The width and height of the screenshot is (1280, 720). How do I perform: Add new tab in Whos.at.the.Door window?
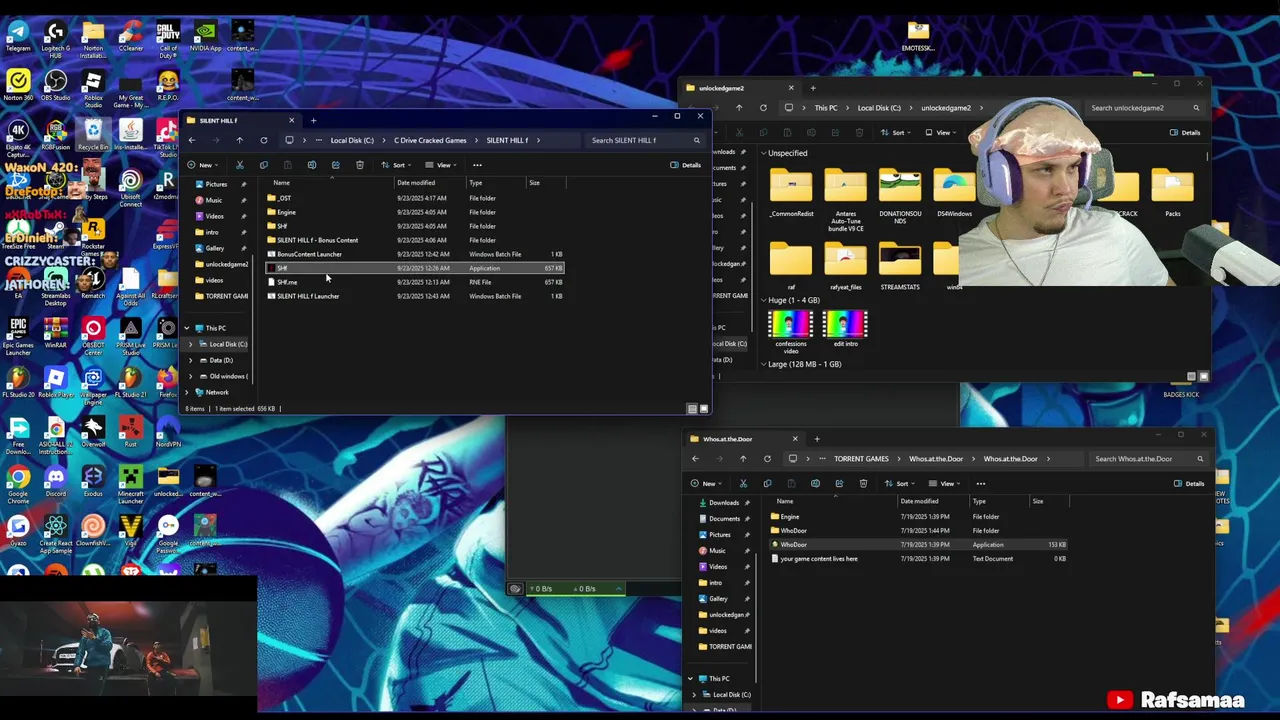pos(816,439)
